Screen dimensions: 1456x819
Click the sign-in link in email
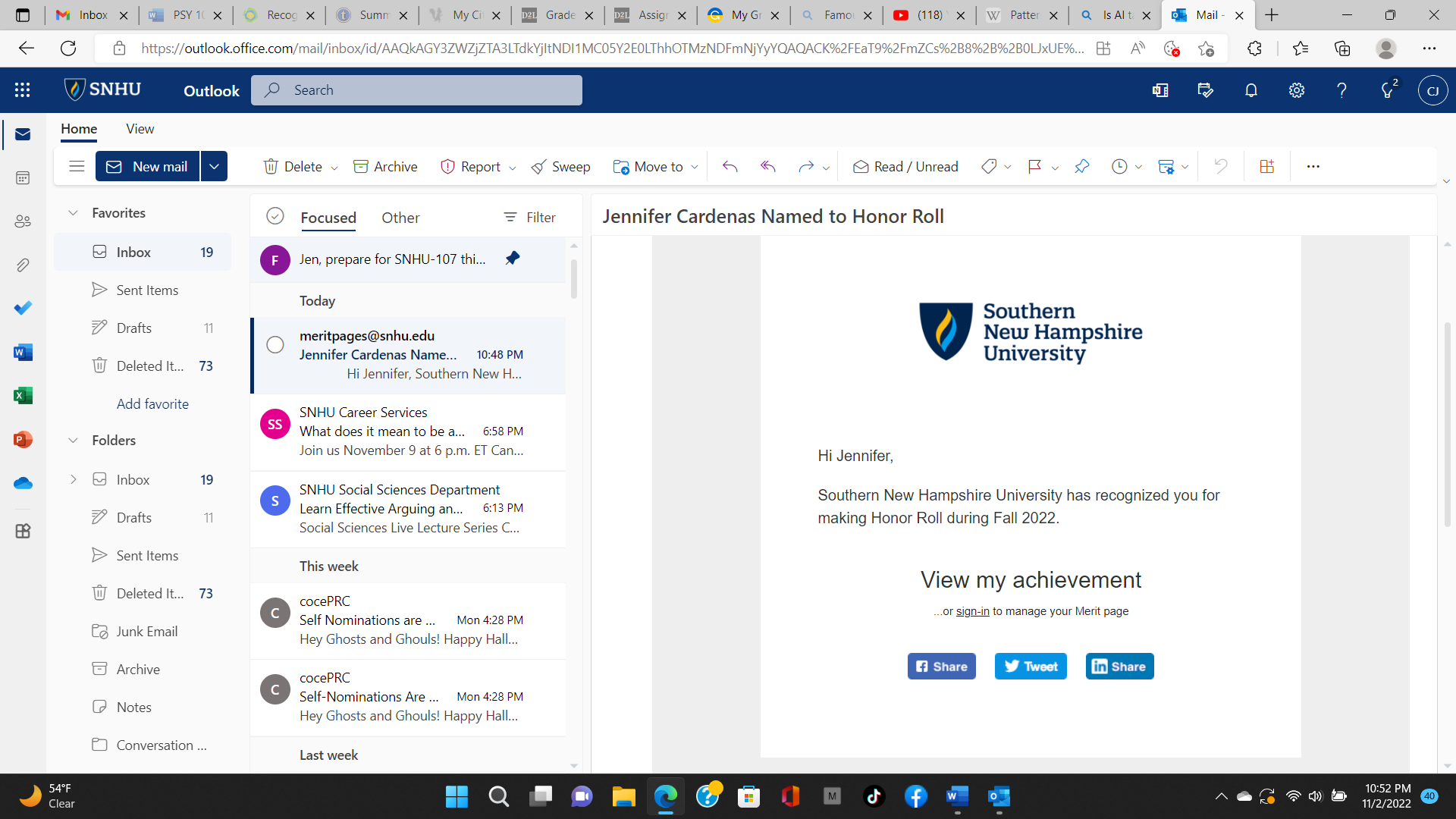click(x=972, y=611)
